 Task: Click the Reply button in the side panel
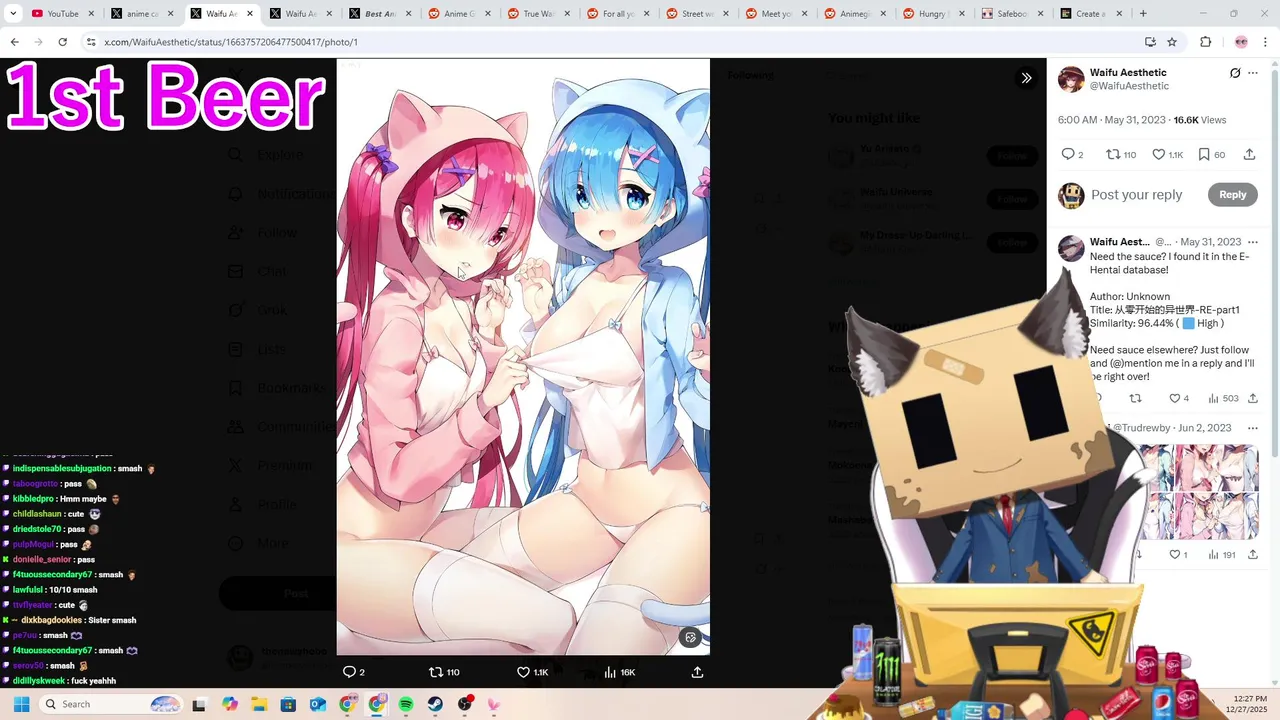[1232, 195]
